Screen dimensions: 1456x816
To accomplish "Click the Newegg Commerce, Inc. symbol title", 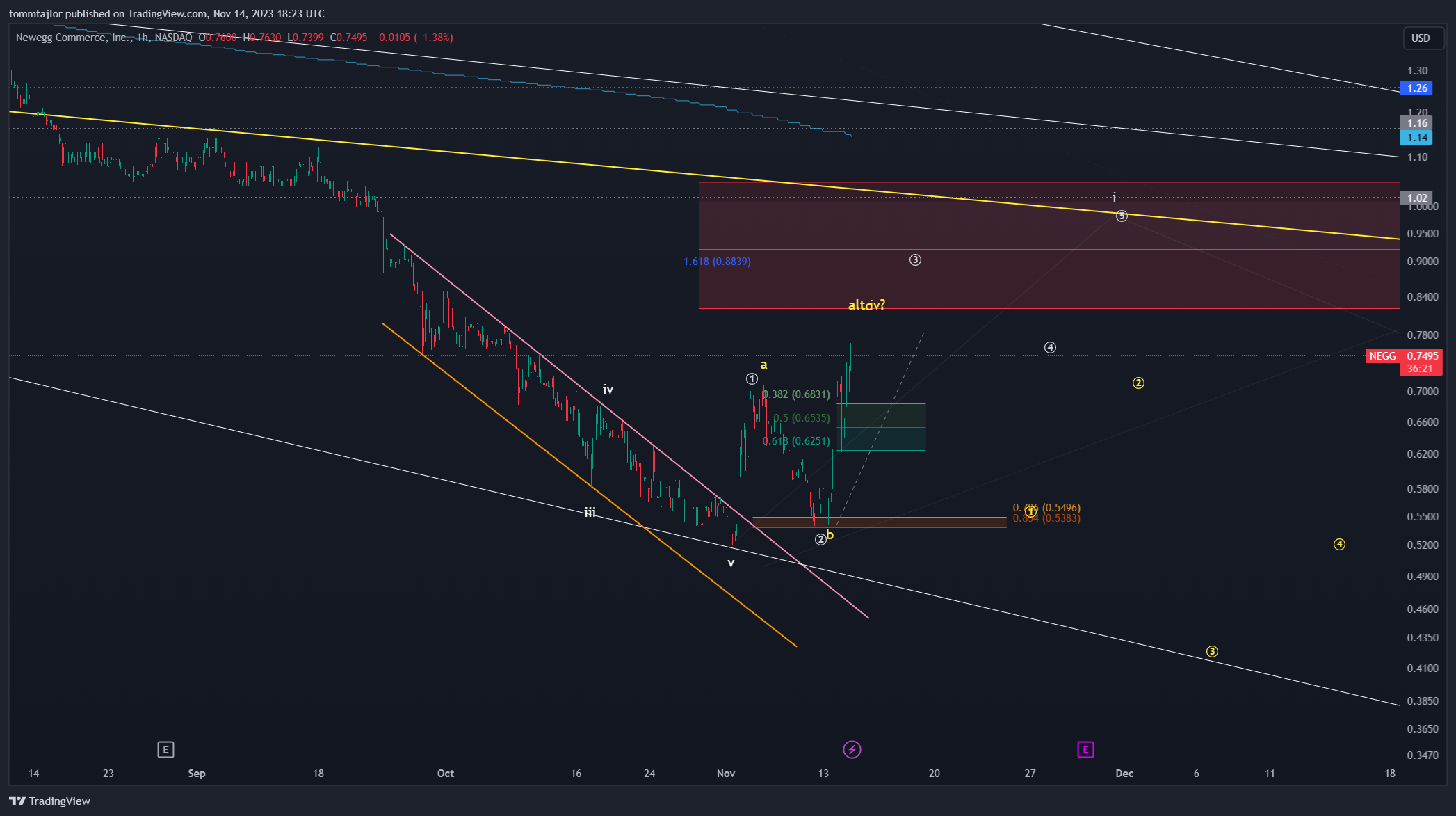I will (74, 38).
